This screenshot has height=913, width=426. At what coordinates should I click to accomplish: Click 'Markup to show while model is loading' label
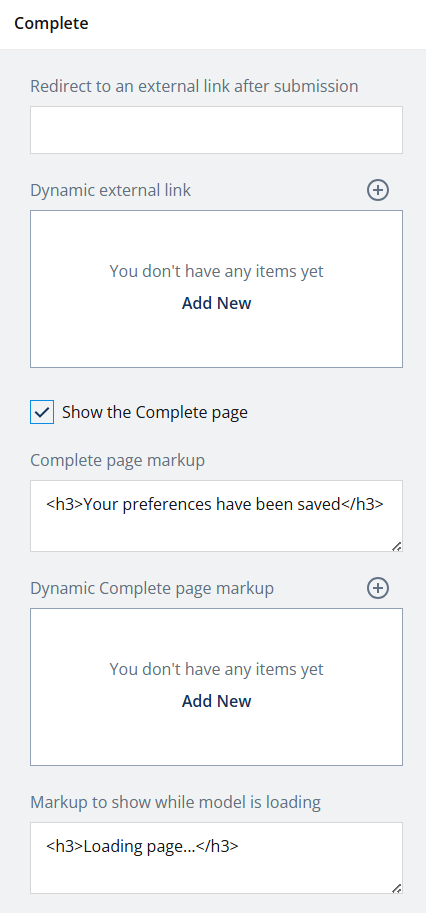pos(176,802)
